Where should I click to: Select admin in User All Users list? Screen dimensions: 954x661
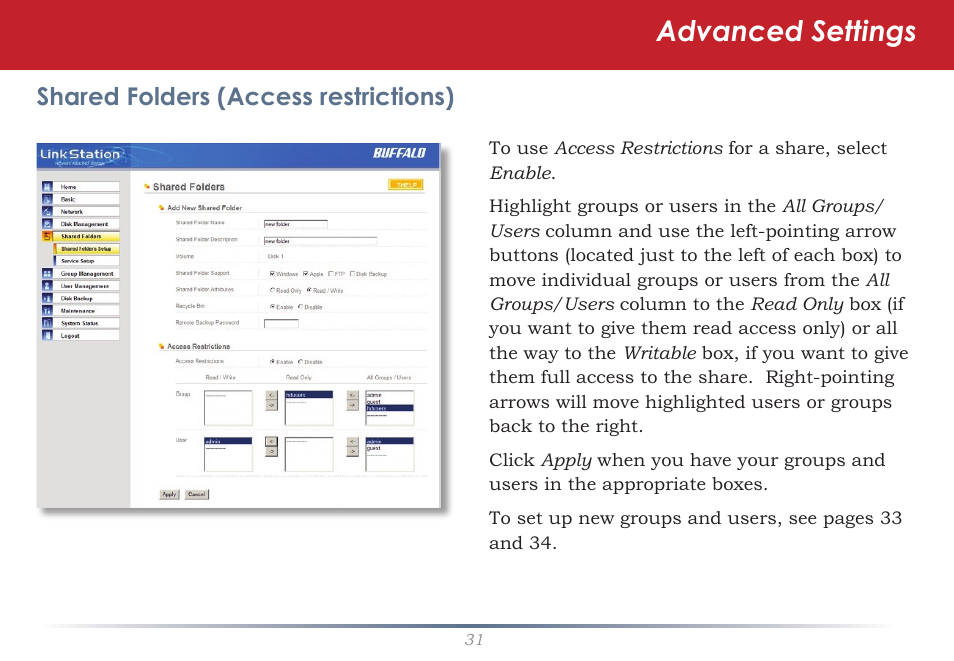(390, 441)
